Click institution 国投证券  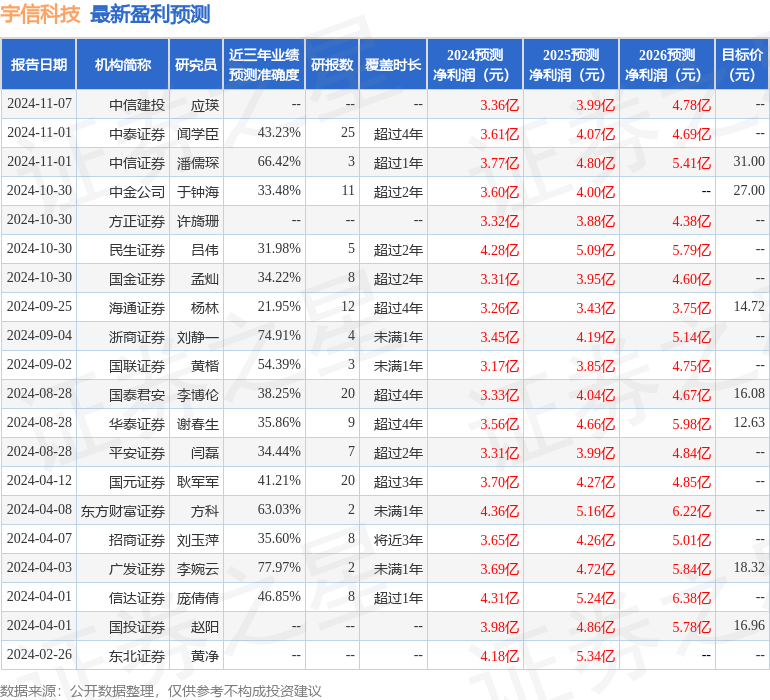(137, 627)
